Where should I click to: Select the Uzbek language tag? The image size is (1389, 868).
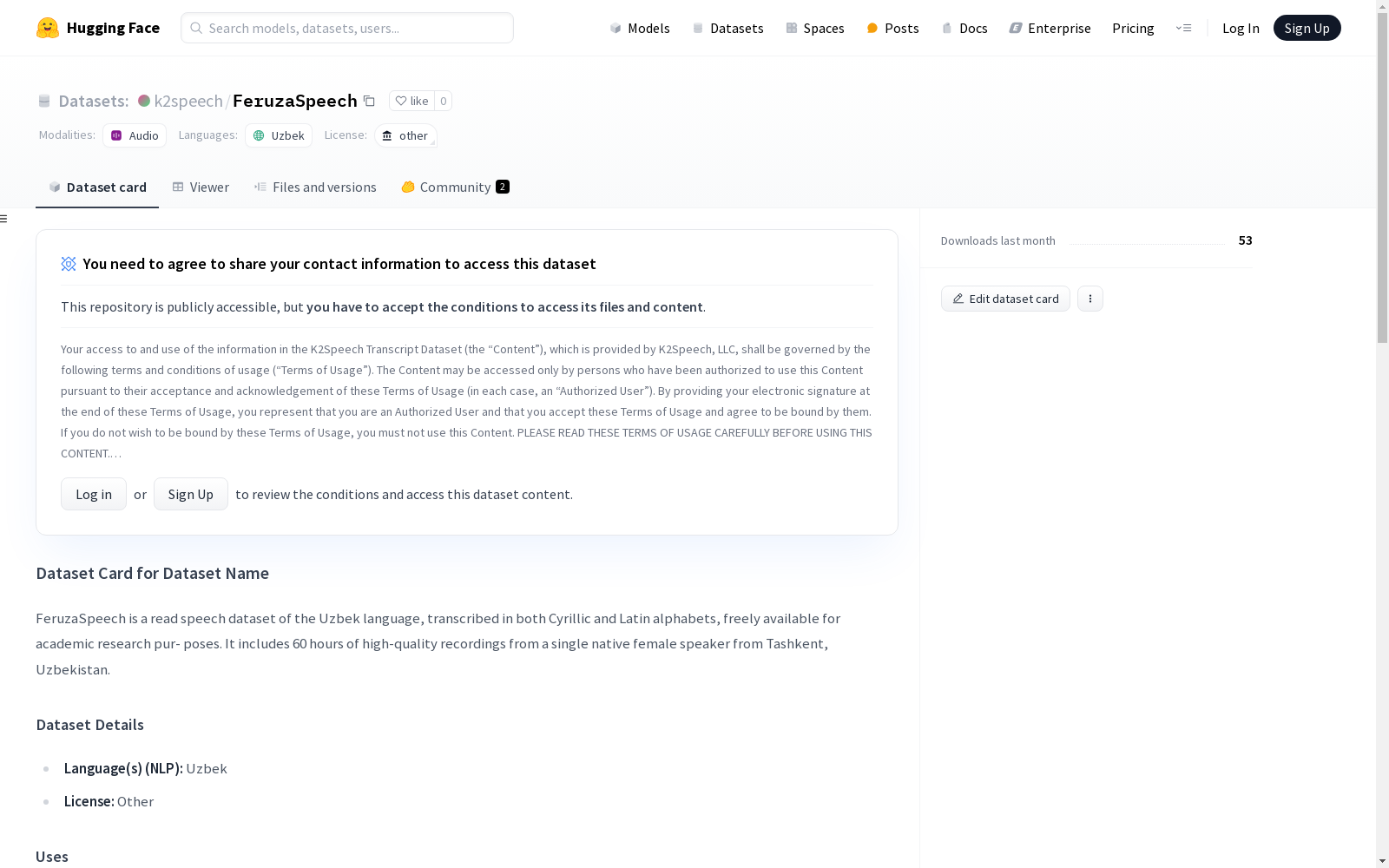click(x=279, y=135)
